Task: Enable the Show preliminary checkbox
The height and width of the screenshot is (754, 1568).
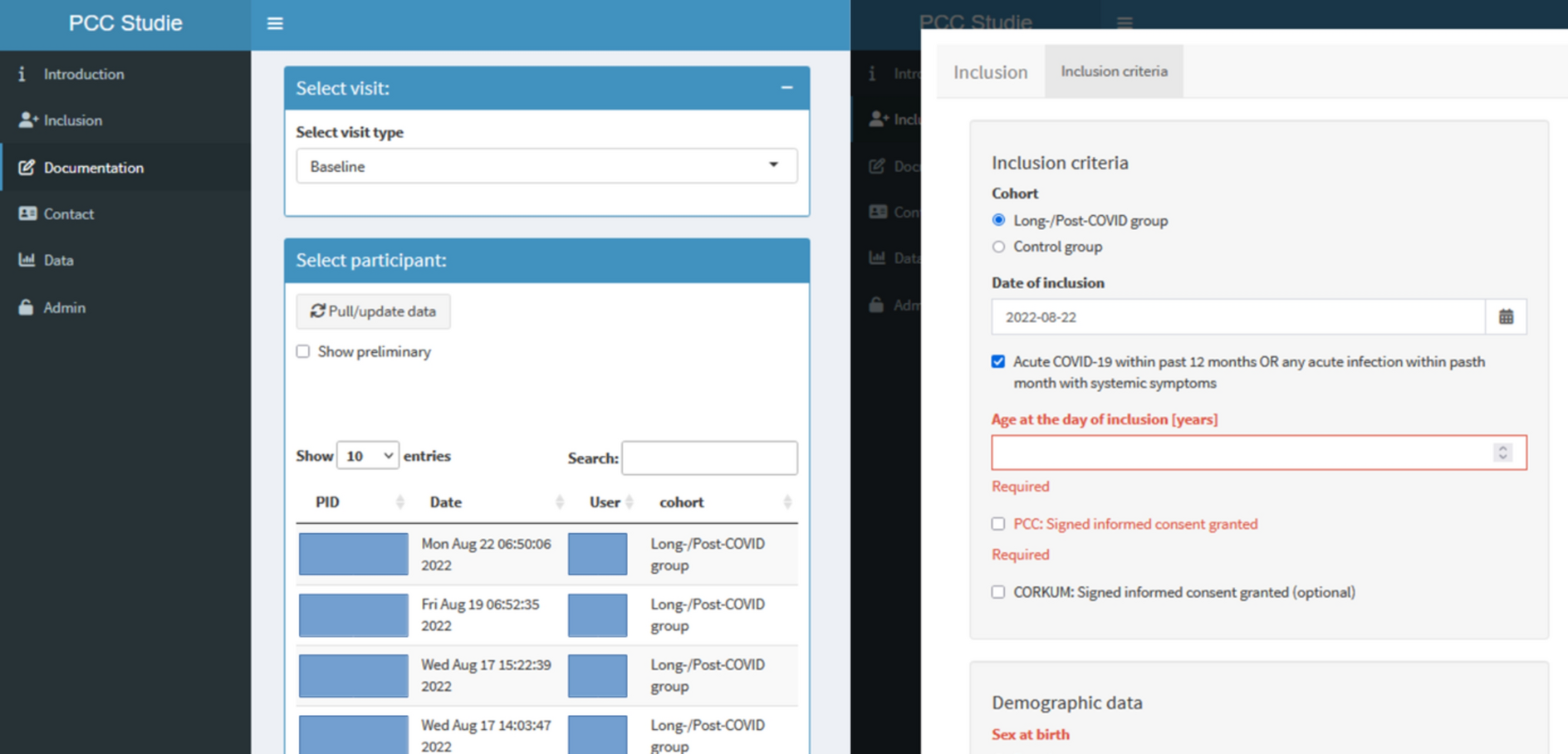Action: coord(303,351)
